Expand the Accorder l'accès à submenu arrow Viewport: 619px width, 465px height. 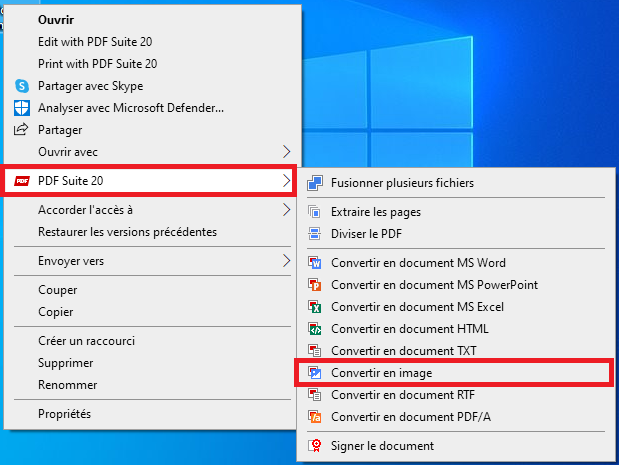(x=287, y=210)
